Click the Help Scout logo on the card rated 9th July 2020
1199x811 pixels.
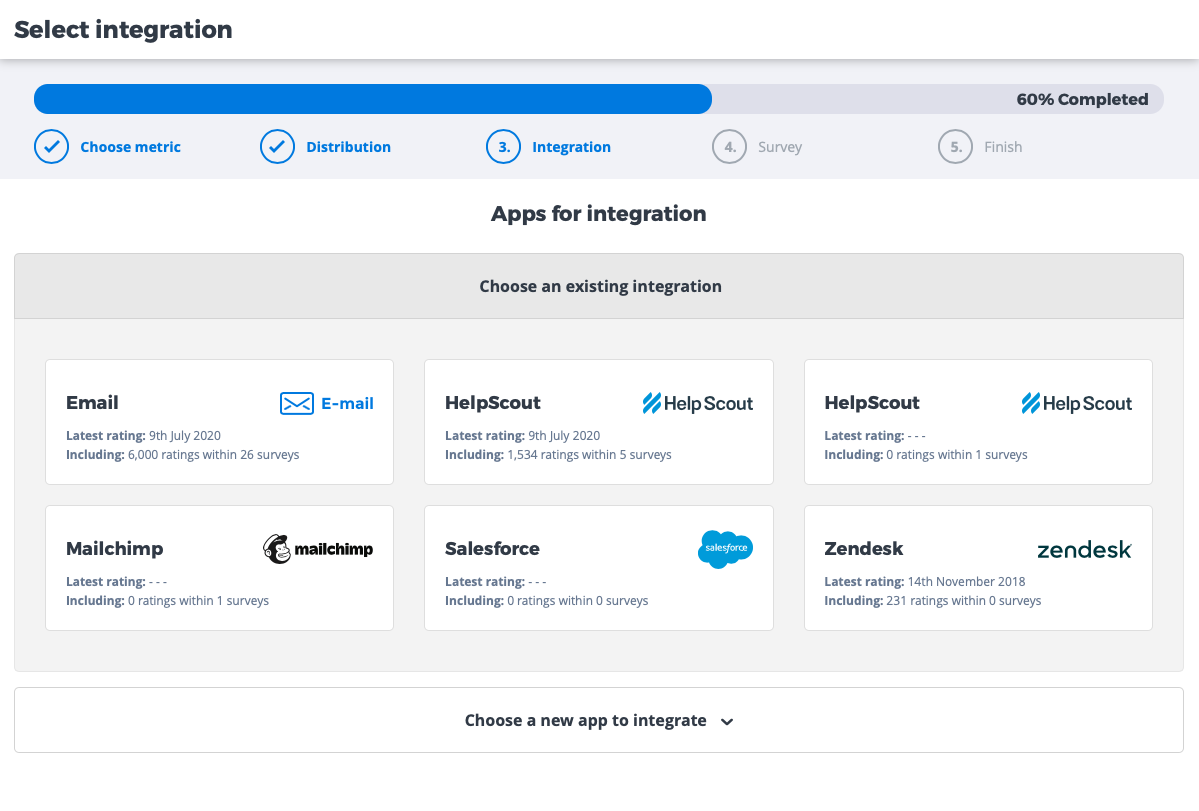coord(697,404)
